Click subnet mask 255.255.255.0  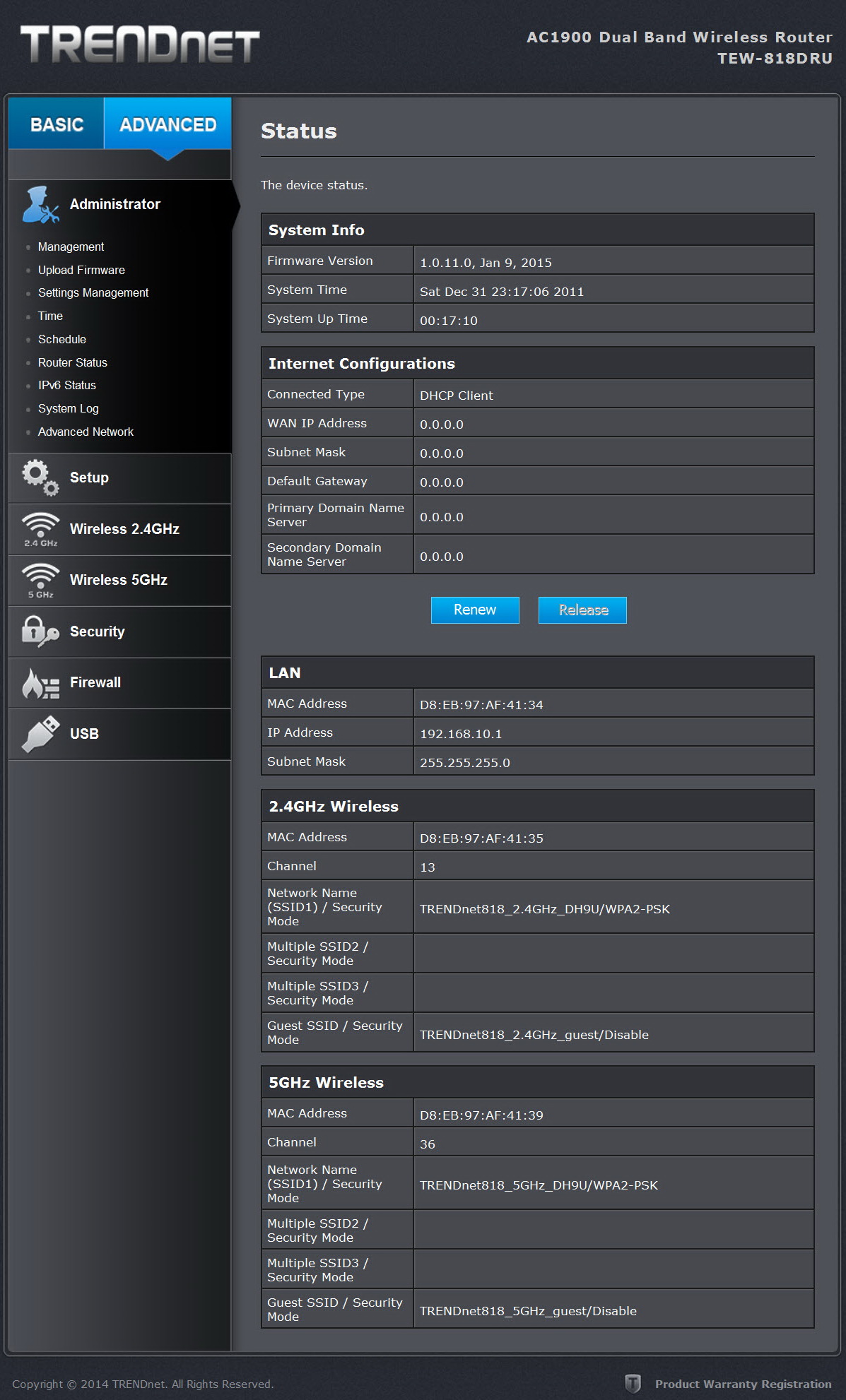coord(465,763)
